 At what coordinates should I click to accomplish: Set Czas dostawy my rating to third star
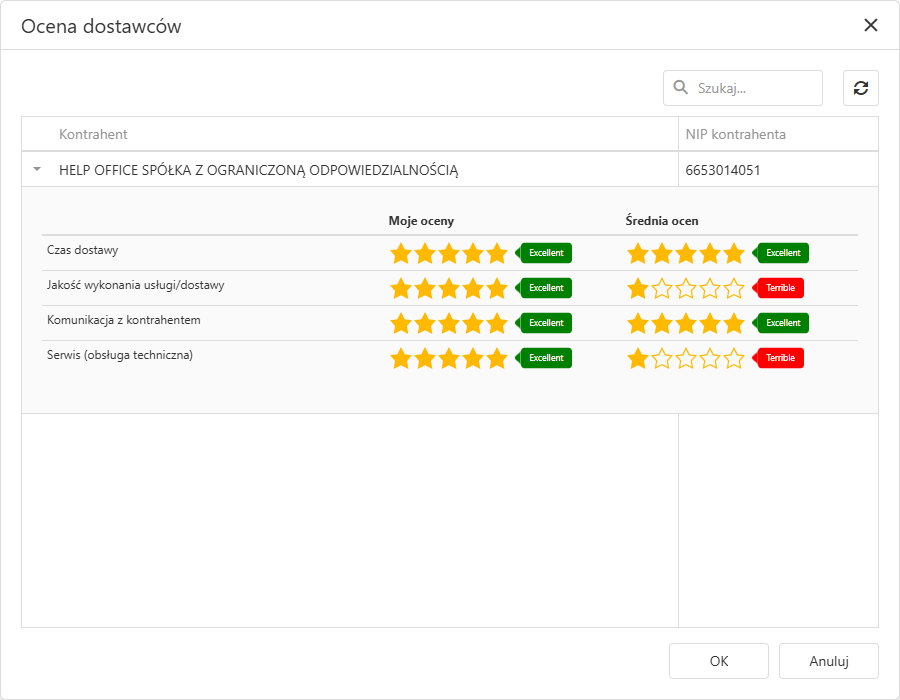click(x=449, y=253)
